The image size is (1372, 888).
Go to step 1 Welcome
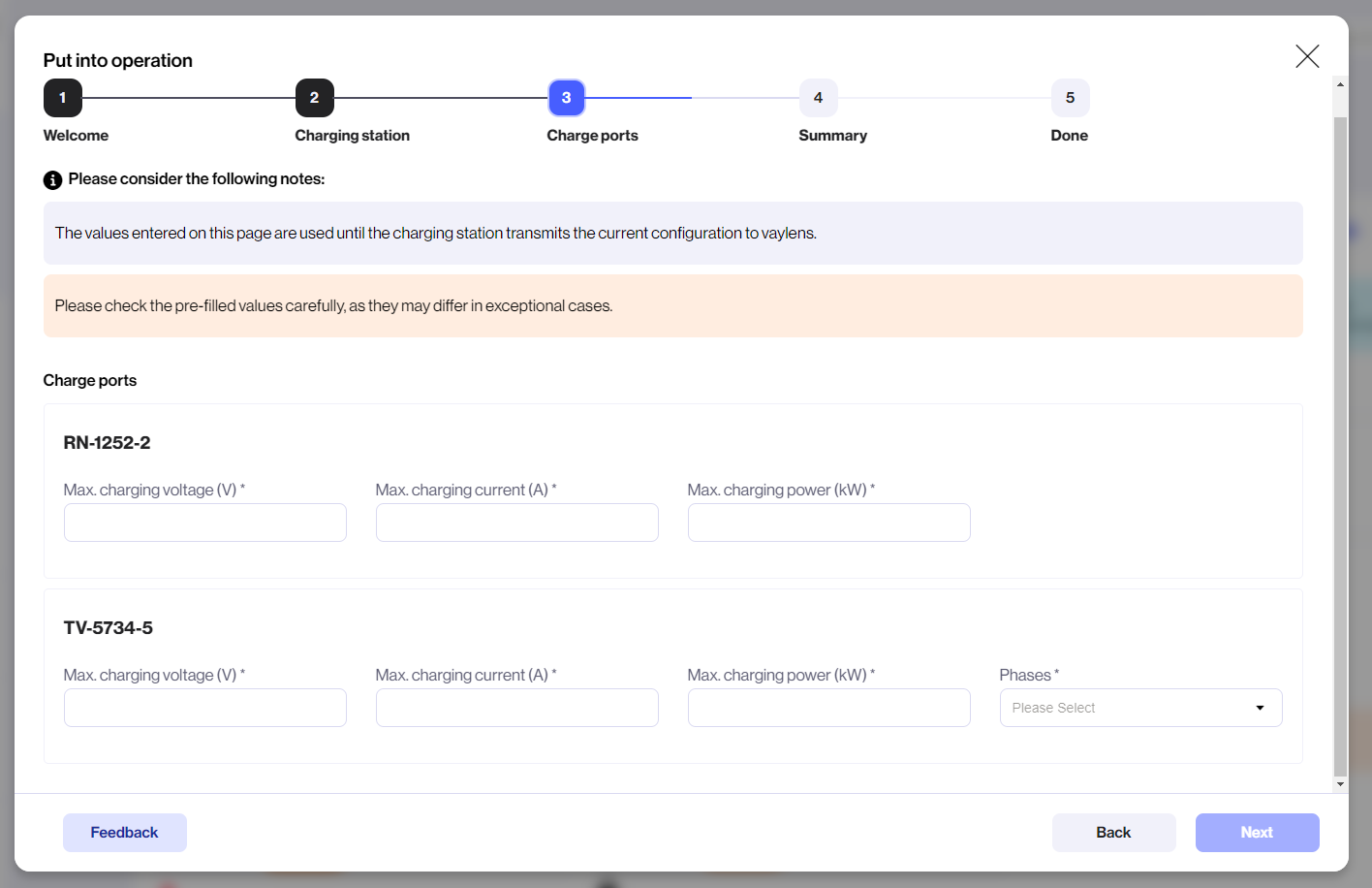click(63, 98)
